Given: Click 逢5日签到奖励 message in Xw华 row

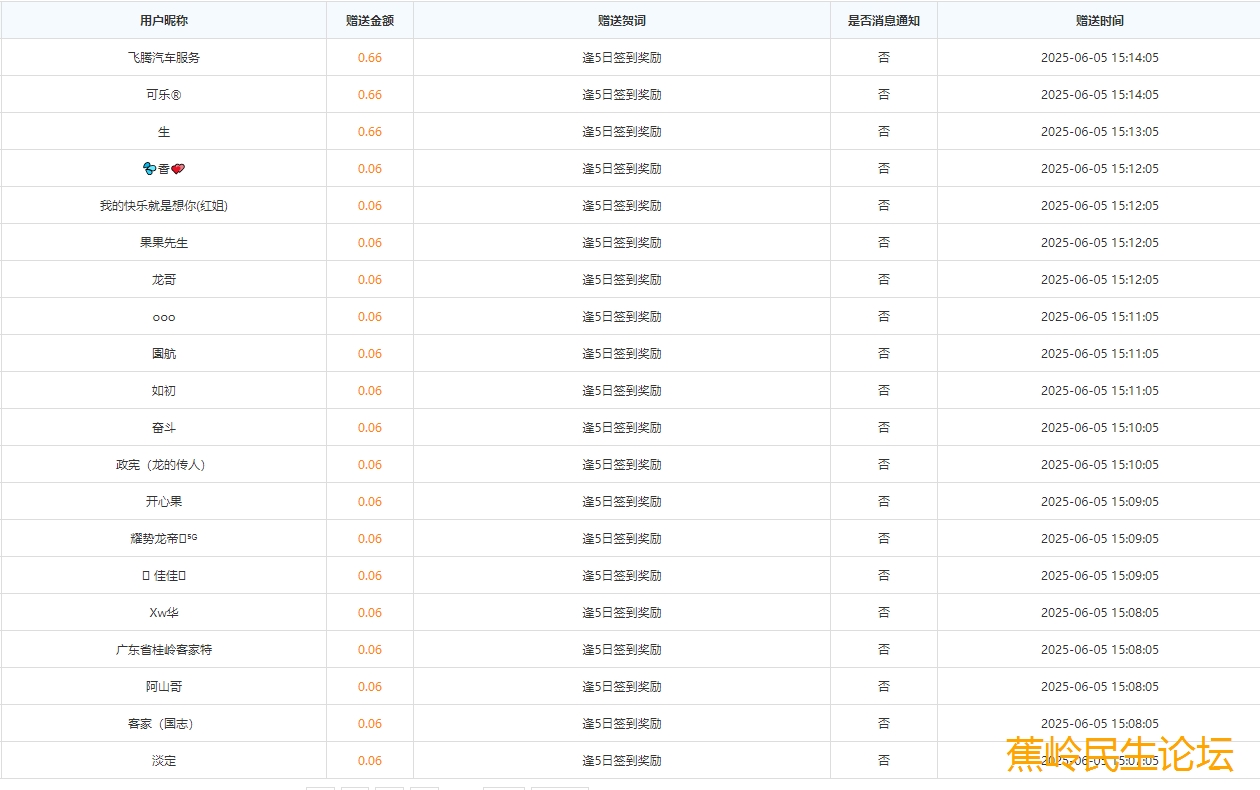Looking at the screenshot, I should coord(622,613).
